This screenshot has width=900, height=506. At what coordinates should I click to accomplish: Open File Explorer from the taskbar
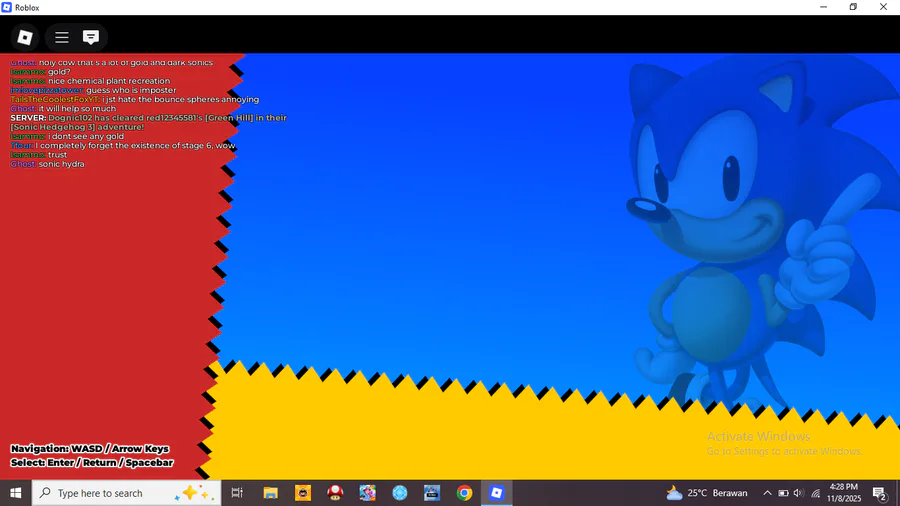[x=270, y=493]
